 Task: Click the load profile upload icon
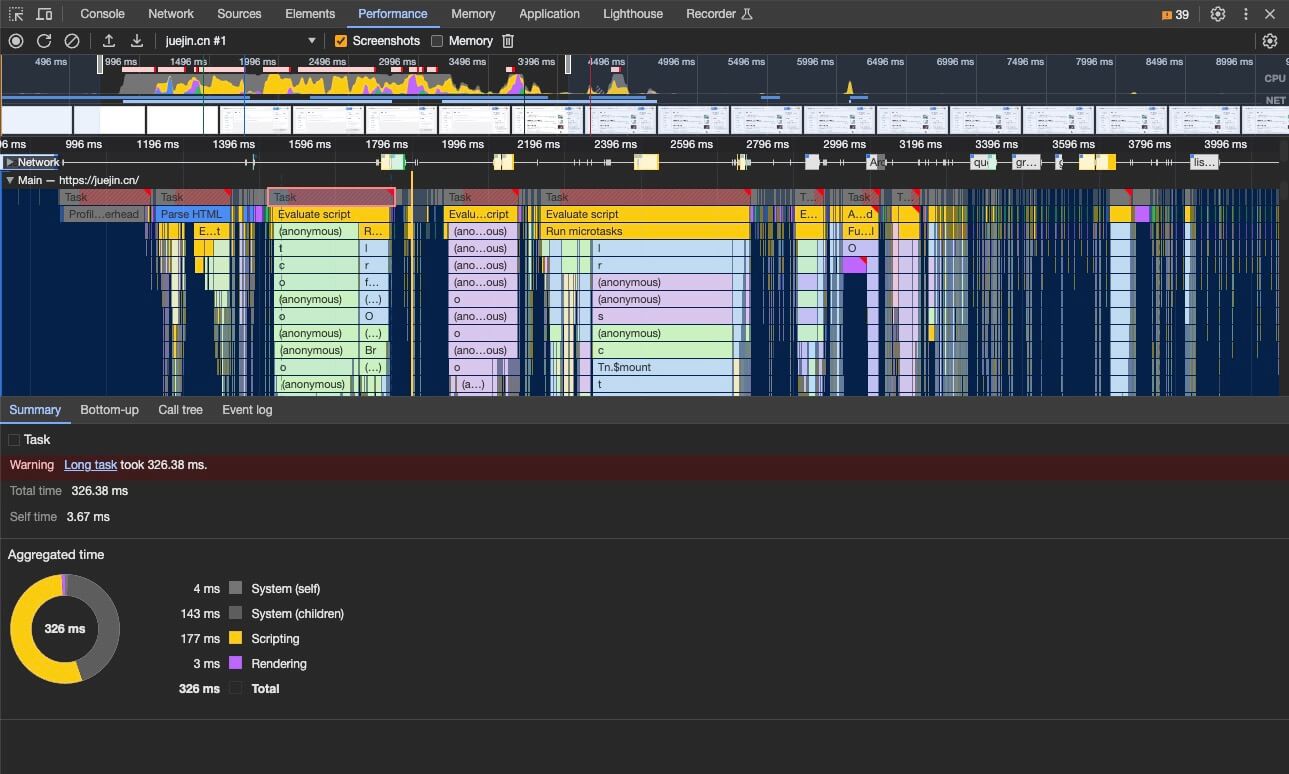[x=109, y=41]
